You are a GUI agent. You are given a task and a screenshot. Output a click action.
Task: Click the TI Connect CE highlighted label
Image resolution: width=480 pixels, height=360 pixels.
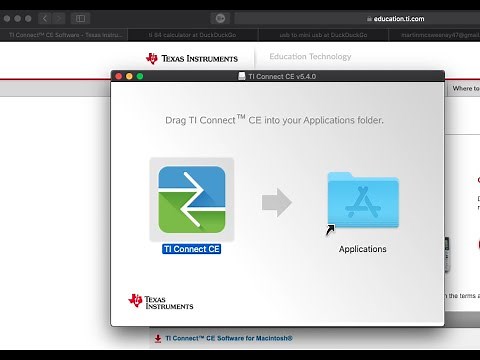(x=192, y=249)
